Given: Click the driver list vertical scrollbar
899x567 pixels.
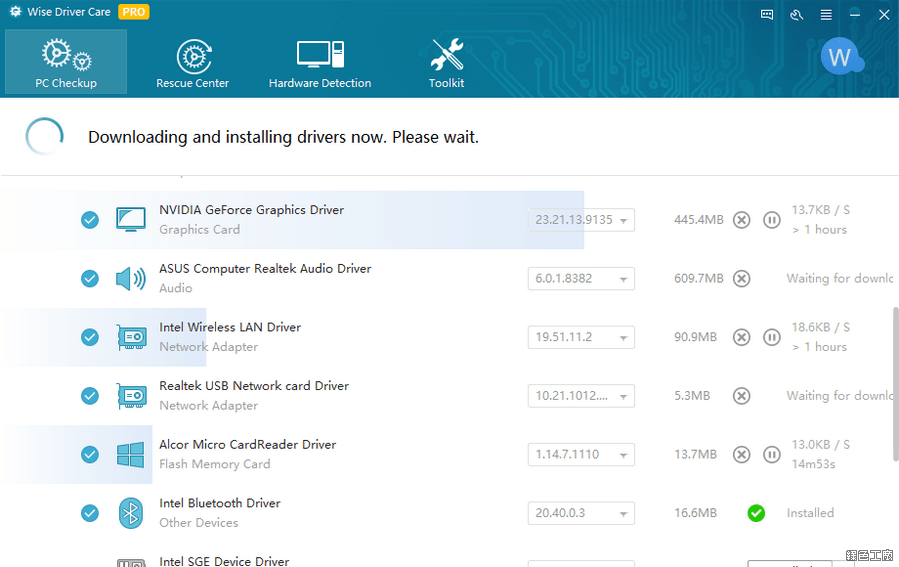Looking at the screenshot, I should coord(895,384).
